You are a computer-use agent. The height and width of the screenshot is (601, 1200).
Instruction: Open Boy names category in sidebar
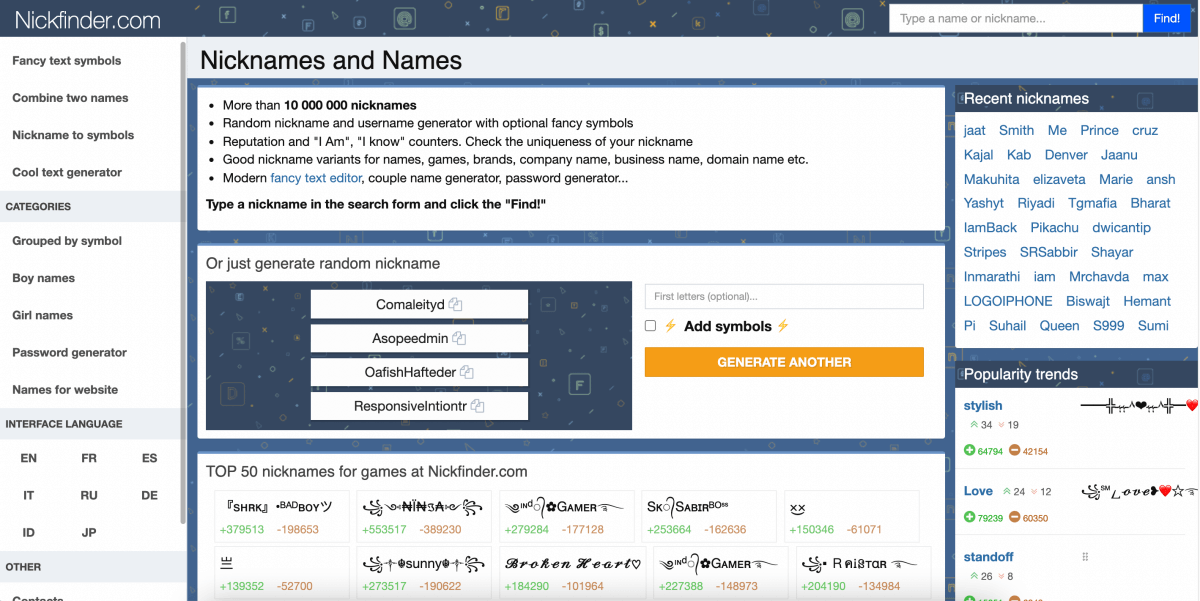pyautogui.click(x=43, y=278)
